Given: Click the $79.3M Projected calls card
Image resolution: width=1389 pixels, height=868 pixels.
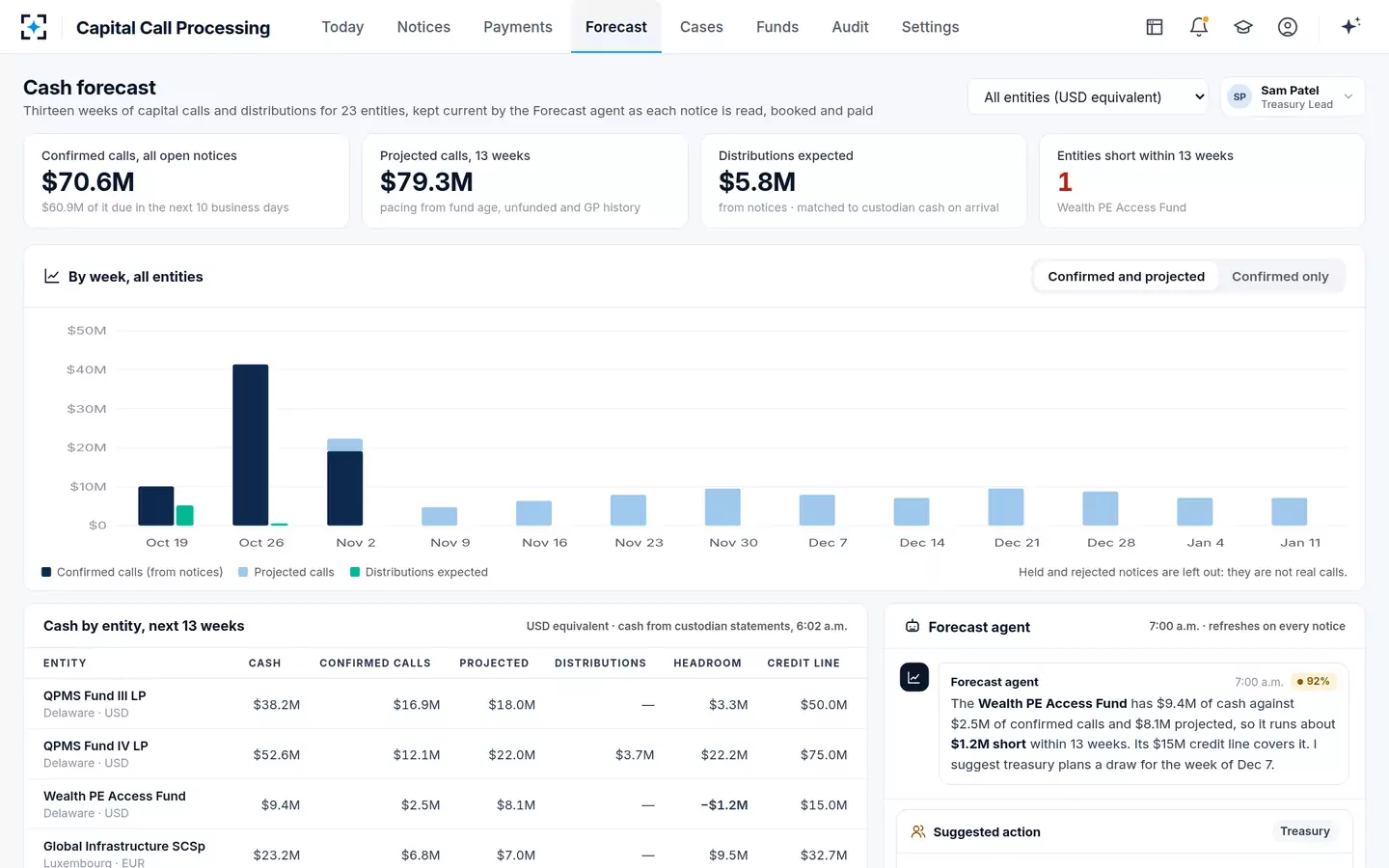Looking at the screenshot, I should pyautogui.click(x=525, y=181).
